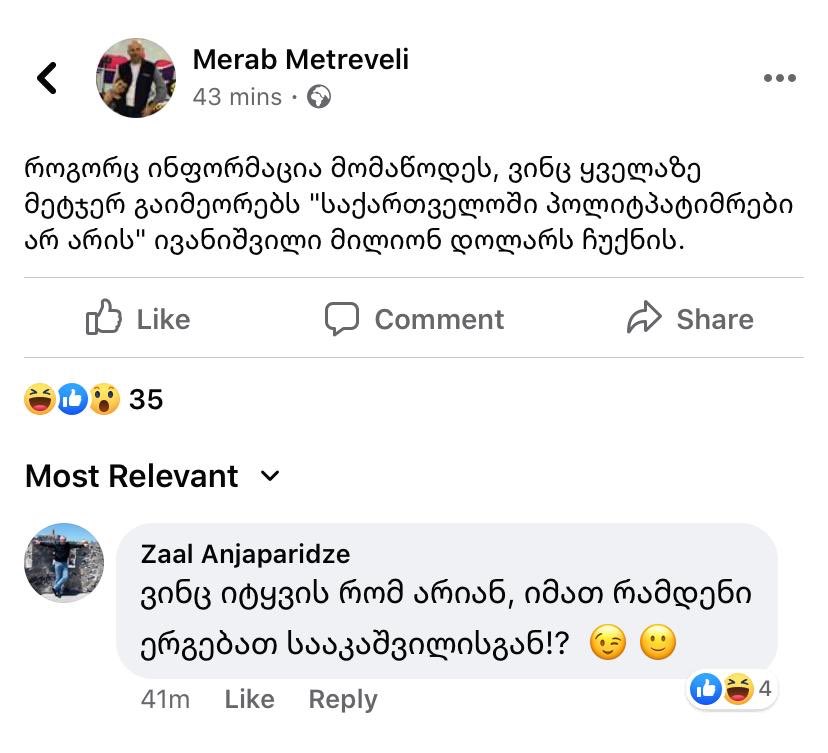Click the globe public audience icon

319,97
